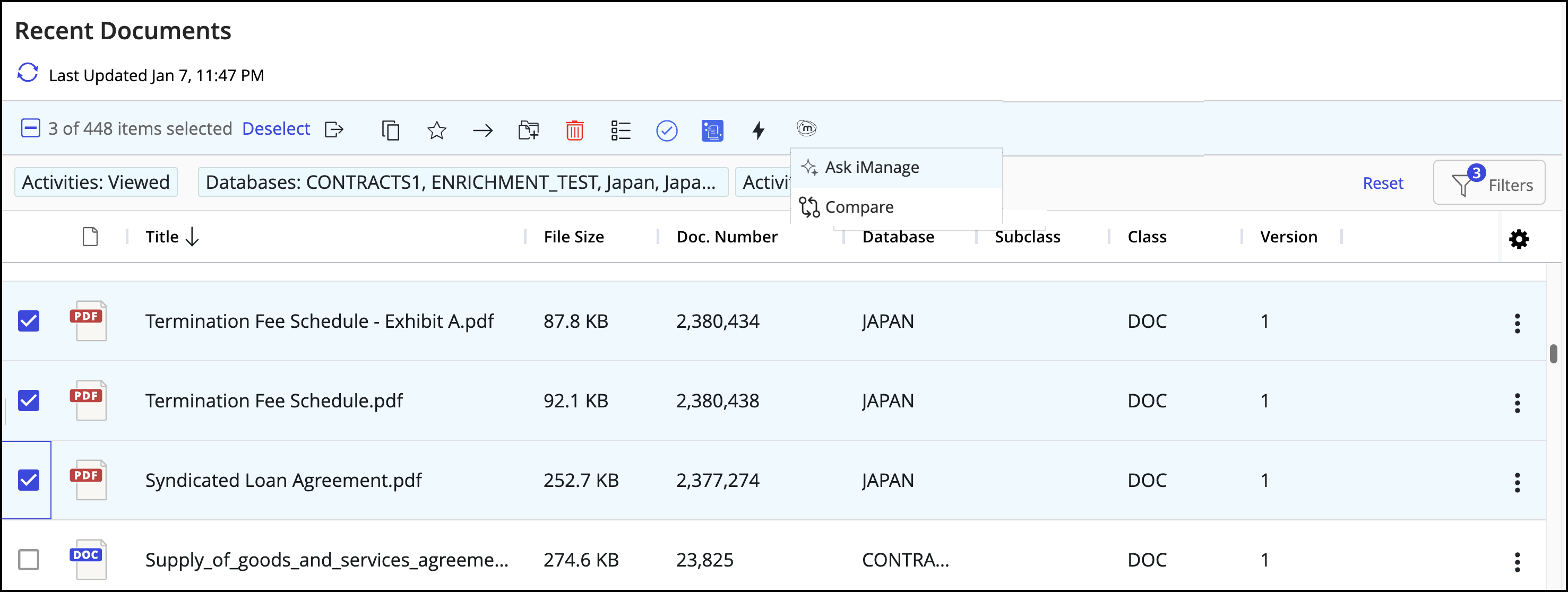This screenshot has width=1568, height=592.
Task: Click the Deselect link
Action: click(275, 129)
